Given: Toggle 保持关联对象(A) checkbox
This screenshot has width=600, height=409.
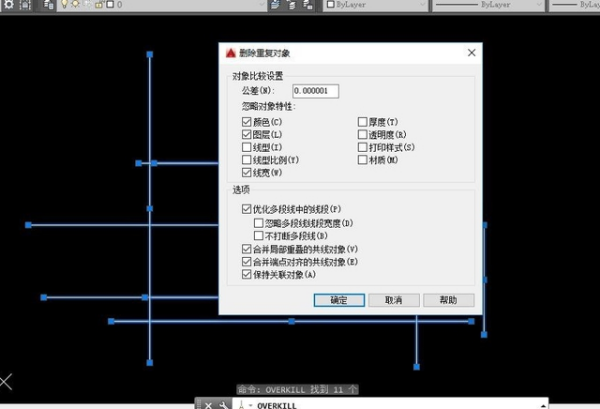Looking at the screenshot, I should [x=246, y=275].
